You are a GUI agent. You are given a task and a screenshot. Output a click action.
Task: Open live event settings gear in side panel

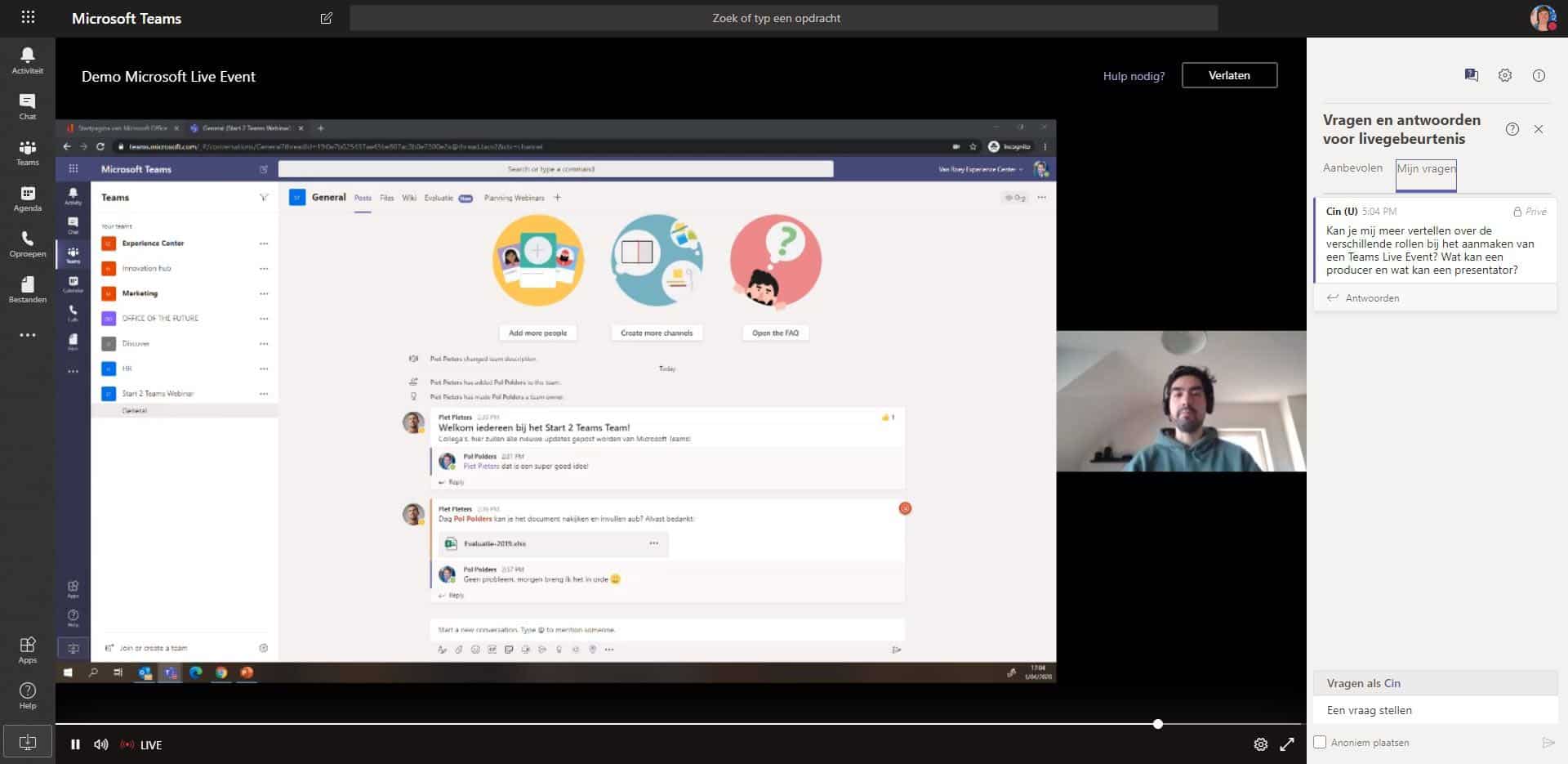point(1505,75)
